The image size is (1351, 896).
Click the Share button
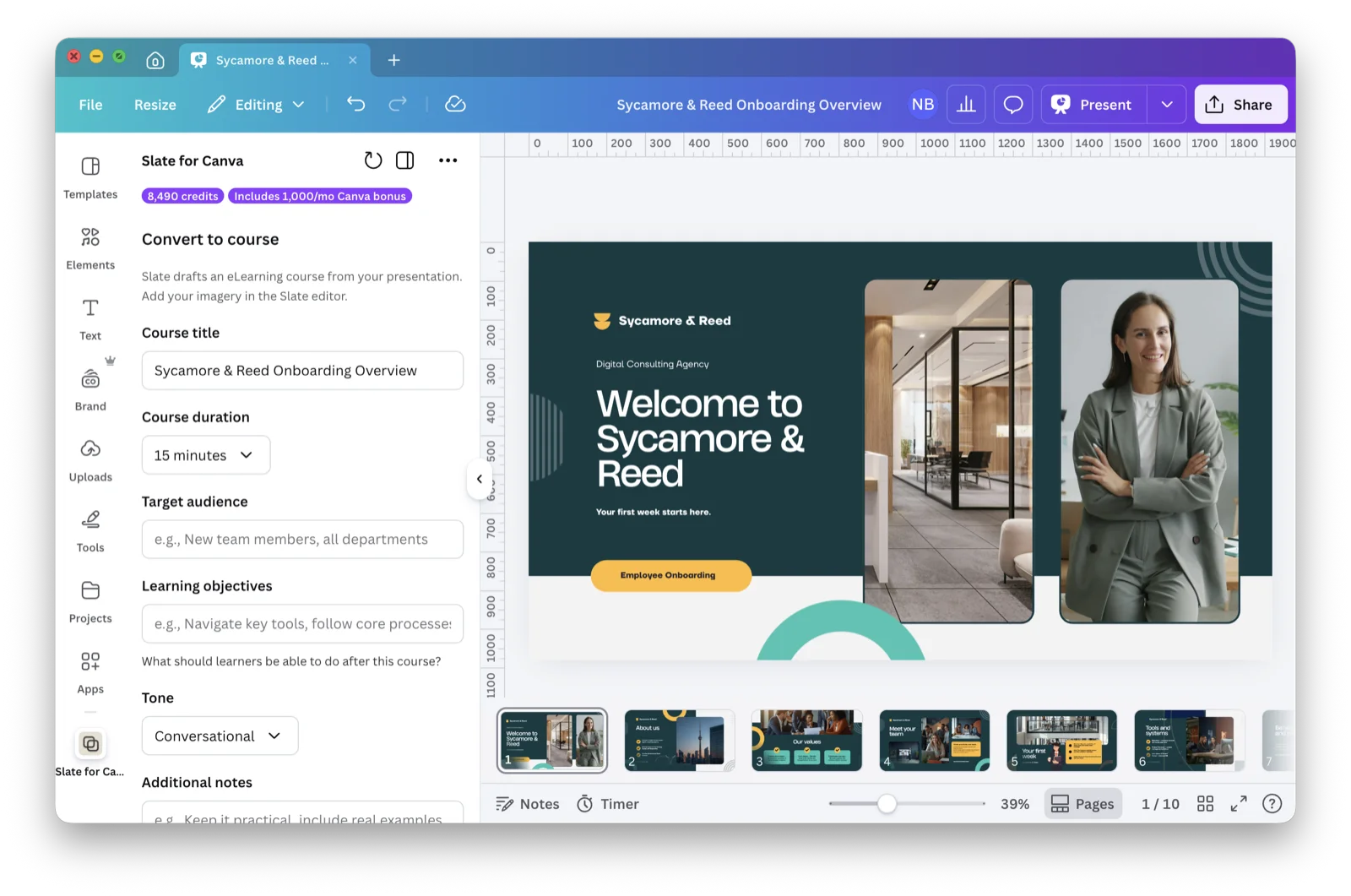[1240, 104]
